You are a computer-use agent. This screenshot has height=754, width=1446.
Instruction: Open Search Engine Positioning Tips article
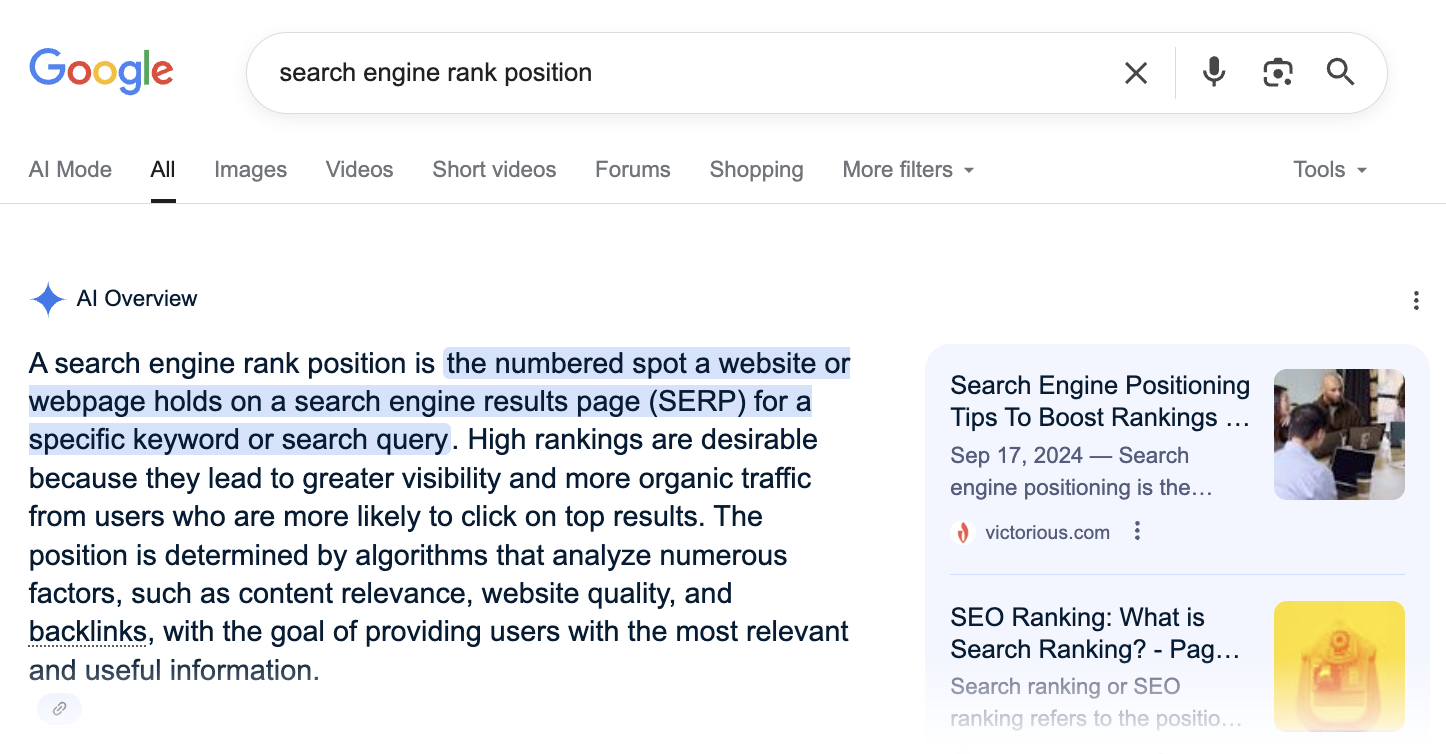(x=1100, y=401)
